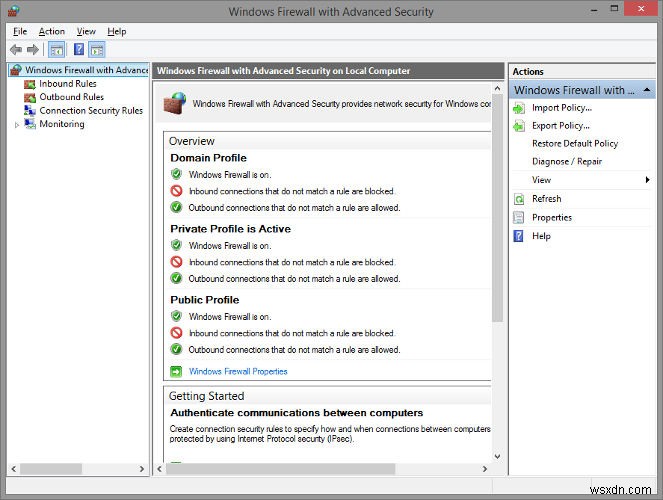Open the Action menu

52,31
